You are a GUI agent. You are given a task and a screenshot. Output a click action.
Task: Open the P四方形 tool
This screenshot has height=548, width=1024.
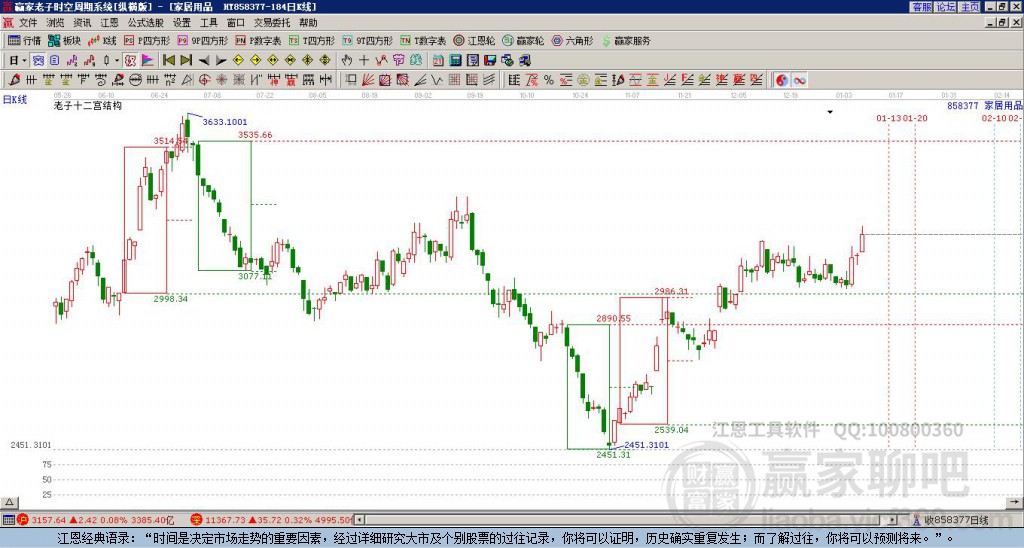(x=147, y=40)
